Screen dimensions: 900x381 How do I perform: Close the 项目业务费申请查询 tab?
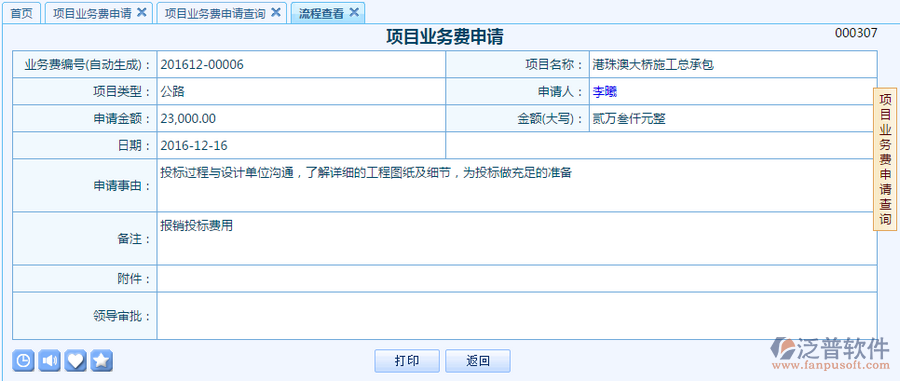(276, 12)
